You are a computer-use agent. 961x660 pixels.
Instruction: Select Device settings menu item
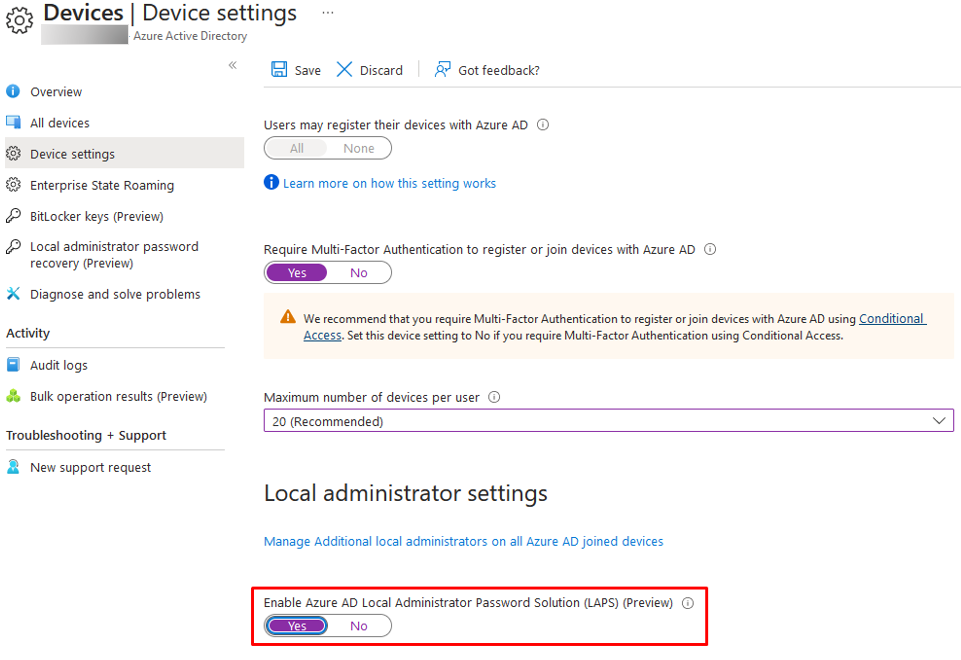click(x=124, y=153)
